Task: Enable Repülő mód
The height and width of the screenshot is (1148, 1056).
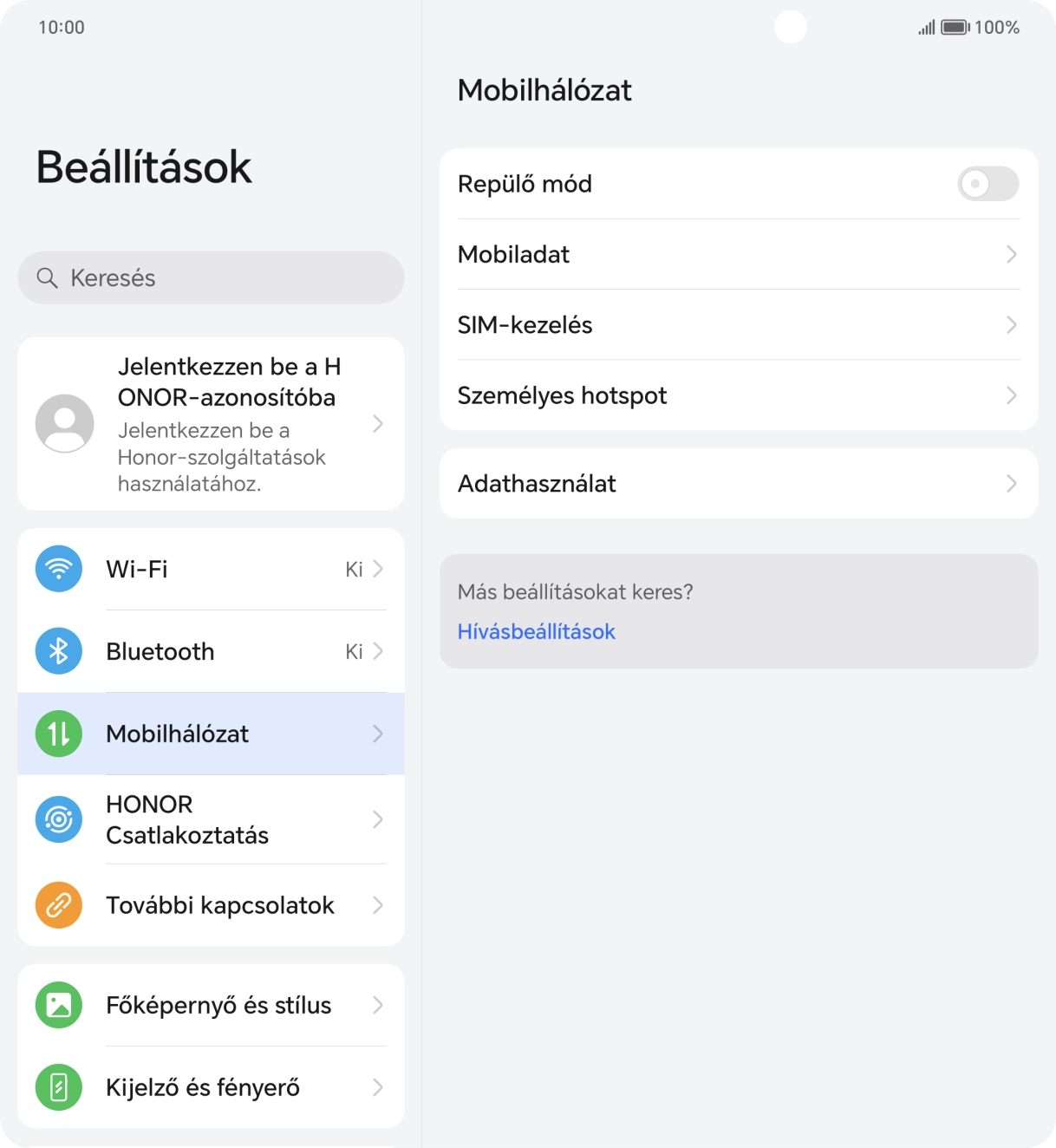Action: click(988, 184)
